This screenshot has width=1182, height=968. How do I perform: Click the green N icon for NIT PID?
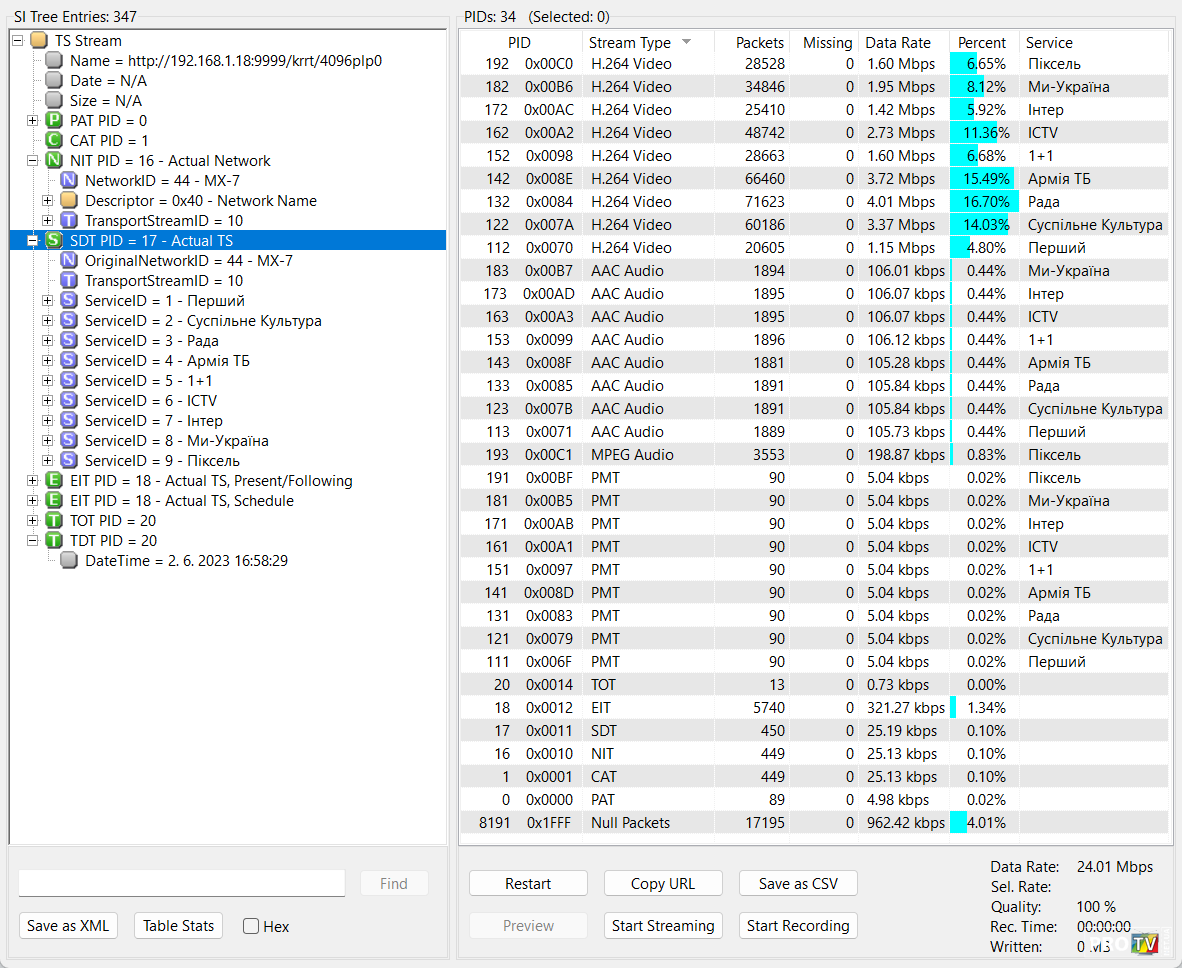click(54, 161)
